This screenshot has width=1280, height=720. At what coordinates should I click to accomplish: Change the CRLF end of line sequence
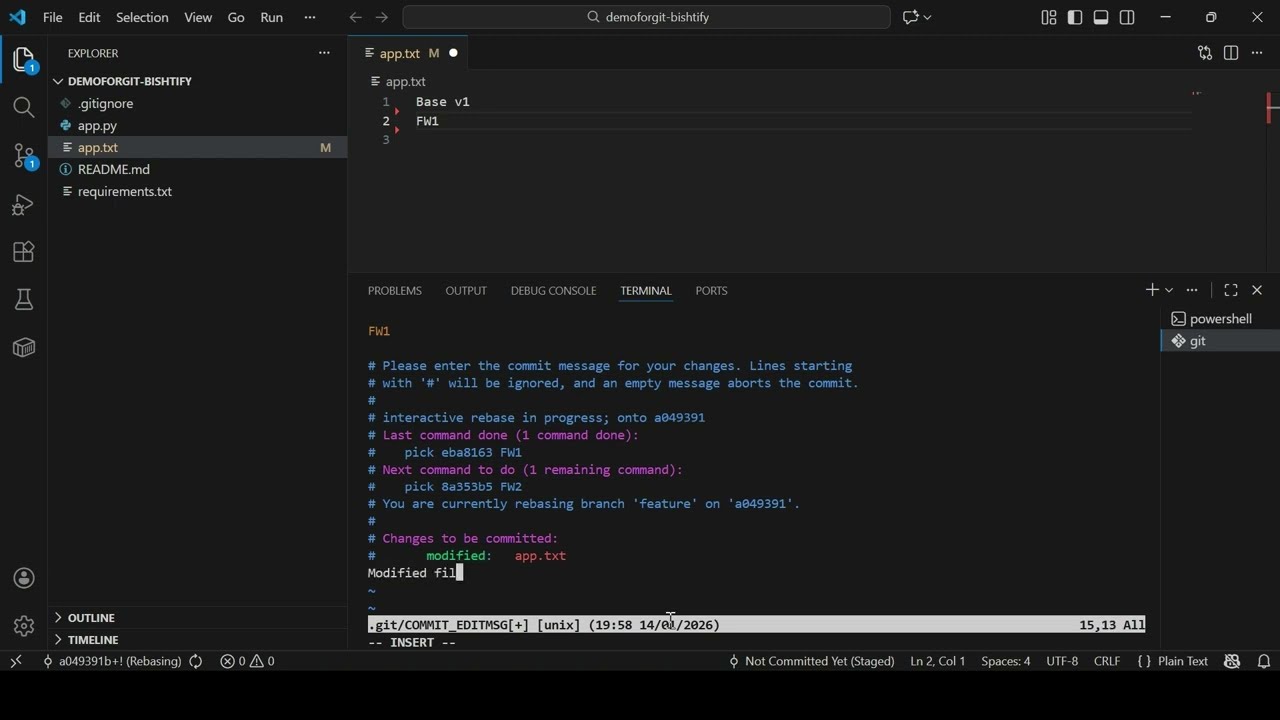pos(1107,661)
